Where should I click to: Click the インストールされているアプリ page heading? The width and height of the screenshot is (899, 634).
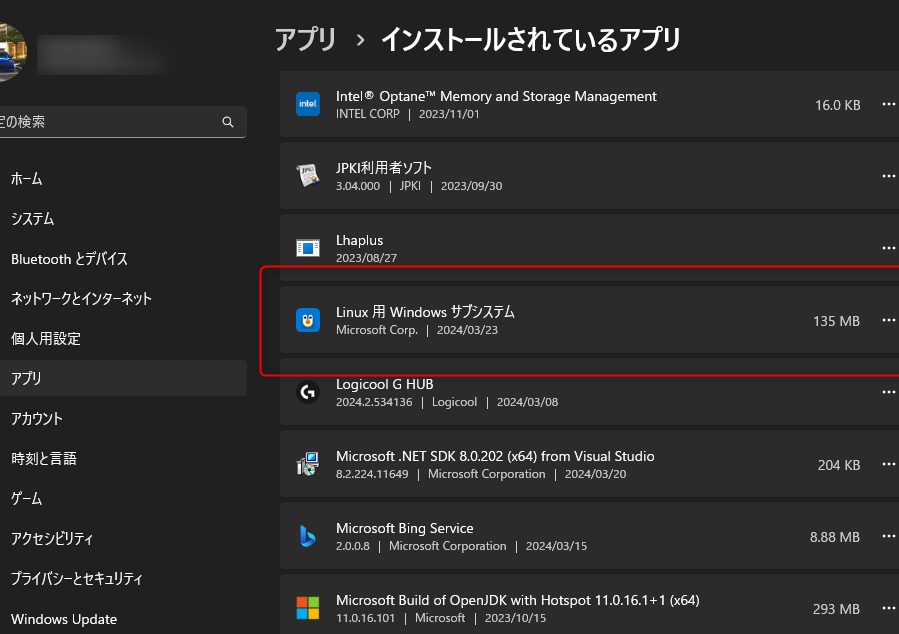(531, 40)
